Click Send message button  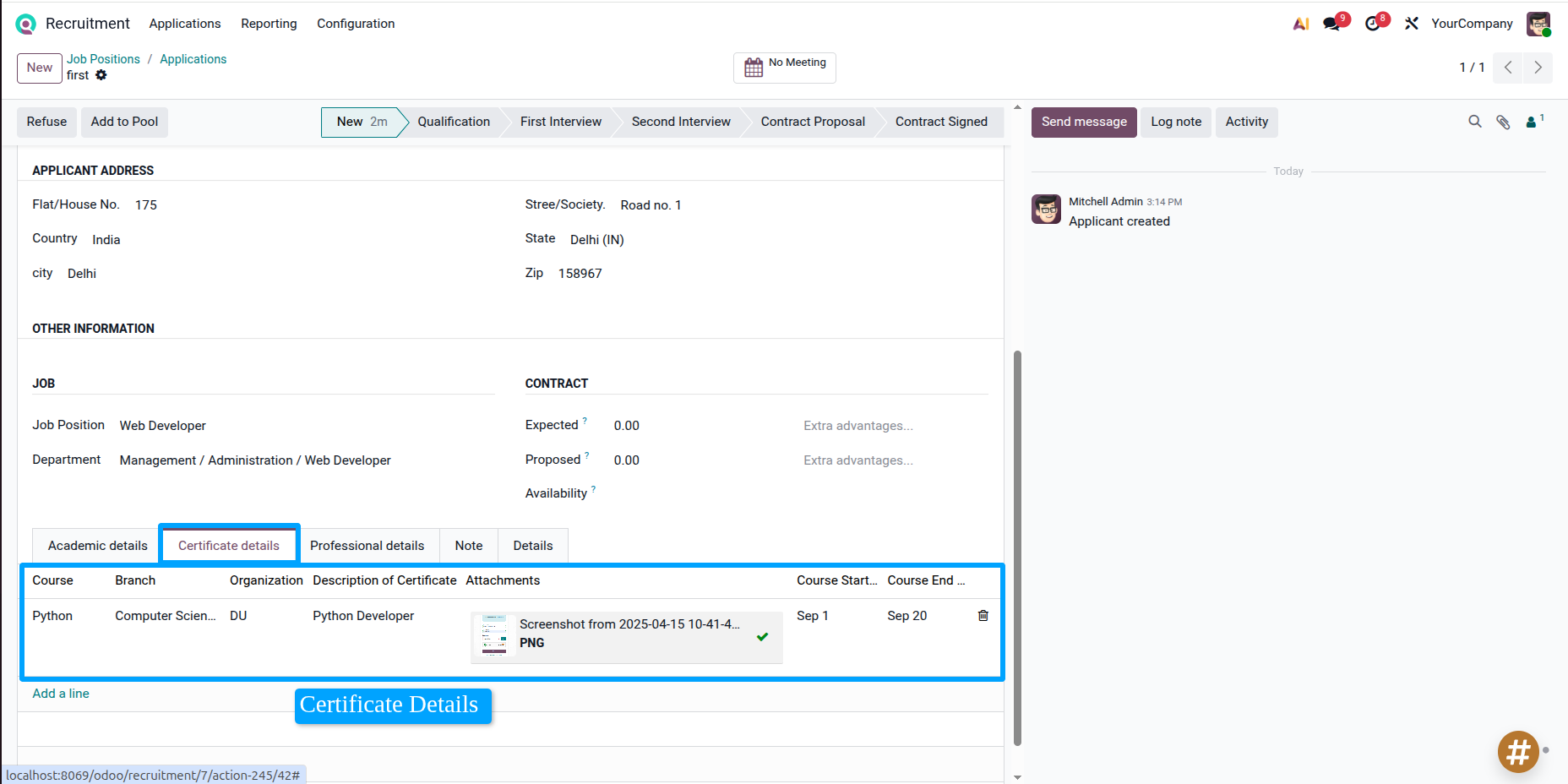click(x=1084, y=122)
